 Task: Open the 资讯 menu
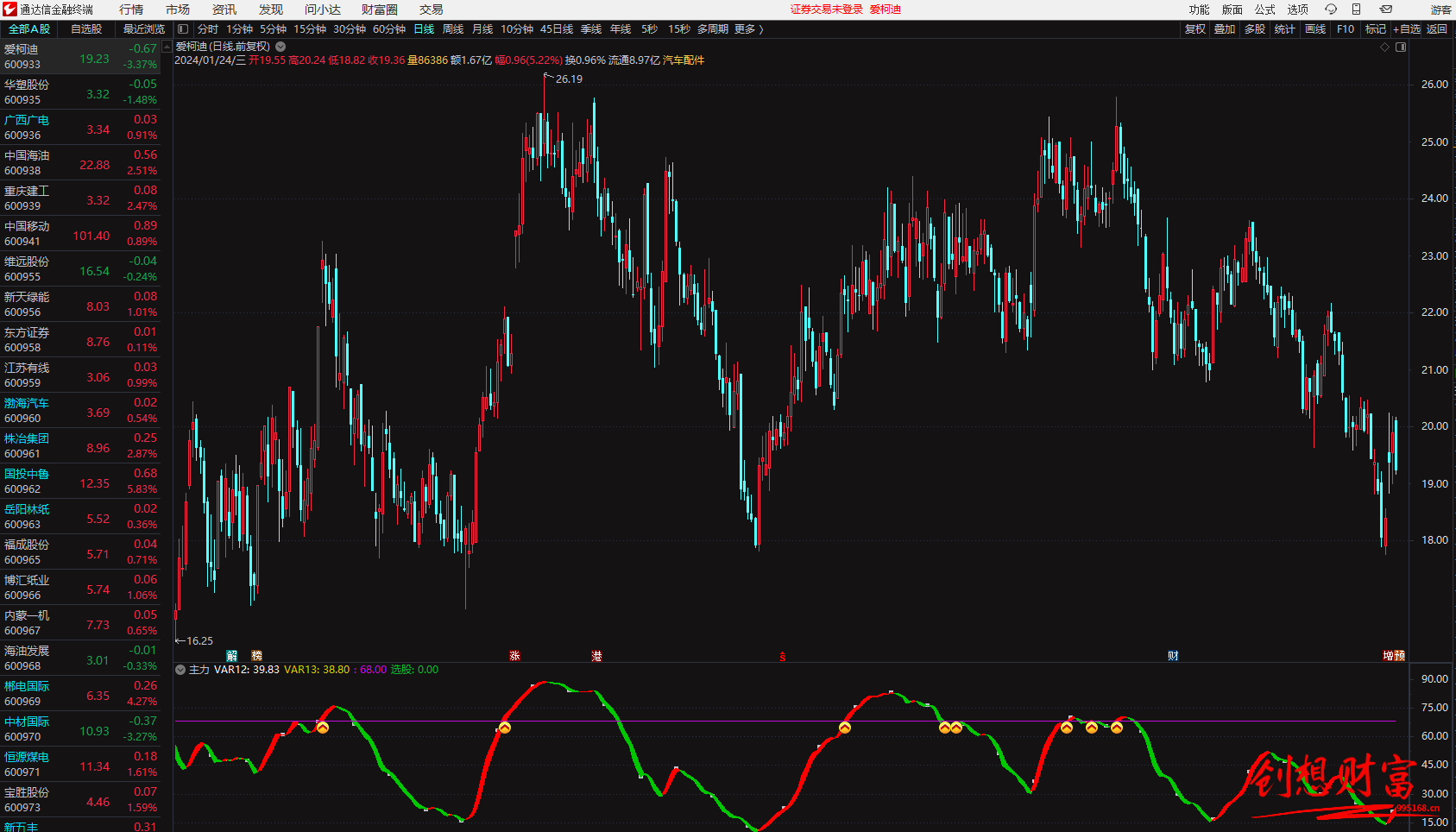224,9
